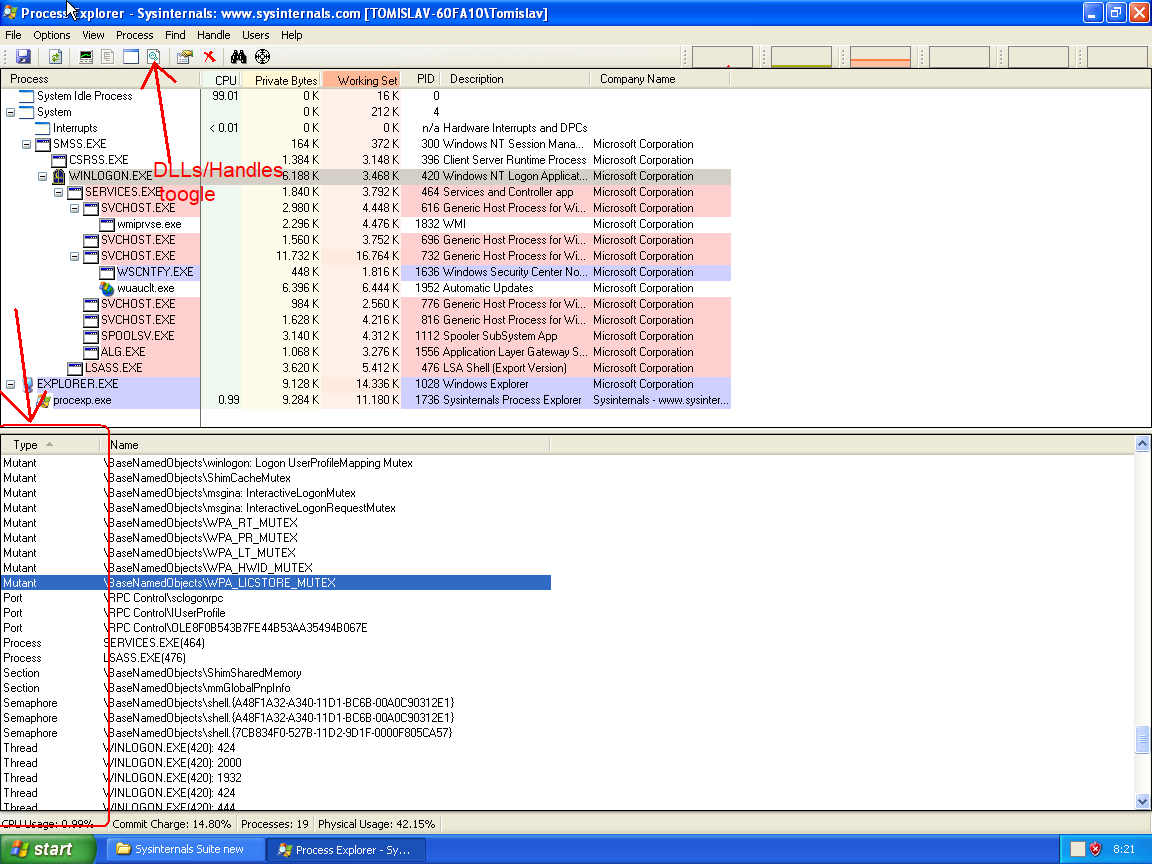Sort by the Private Bytes column header
This screenshot has height=864, width=1152.
[281, 79]
